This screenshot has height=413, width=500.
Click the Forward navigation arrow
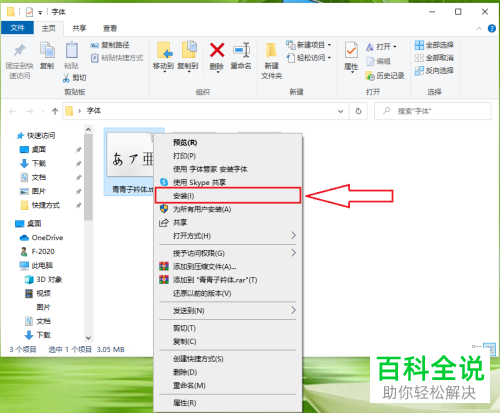29,111
